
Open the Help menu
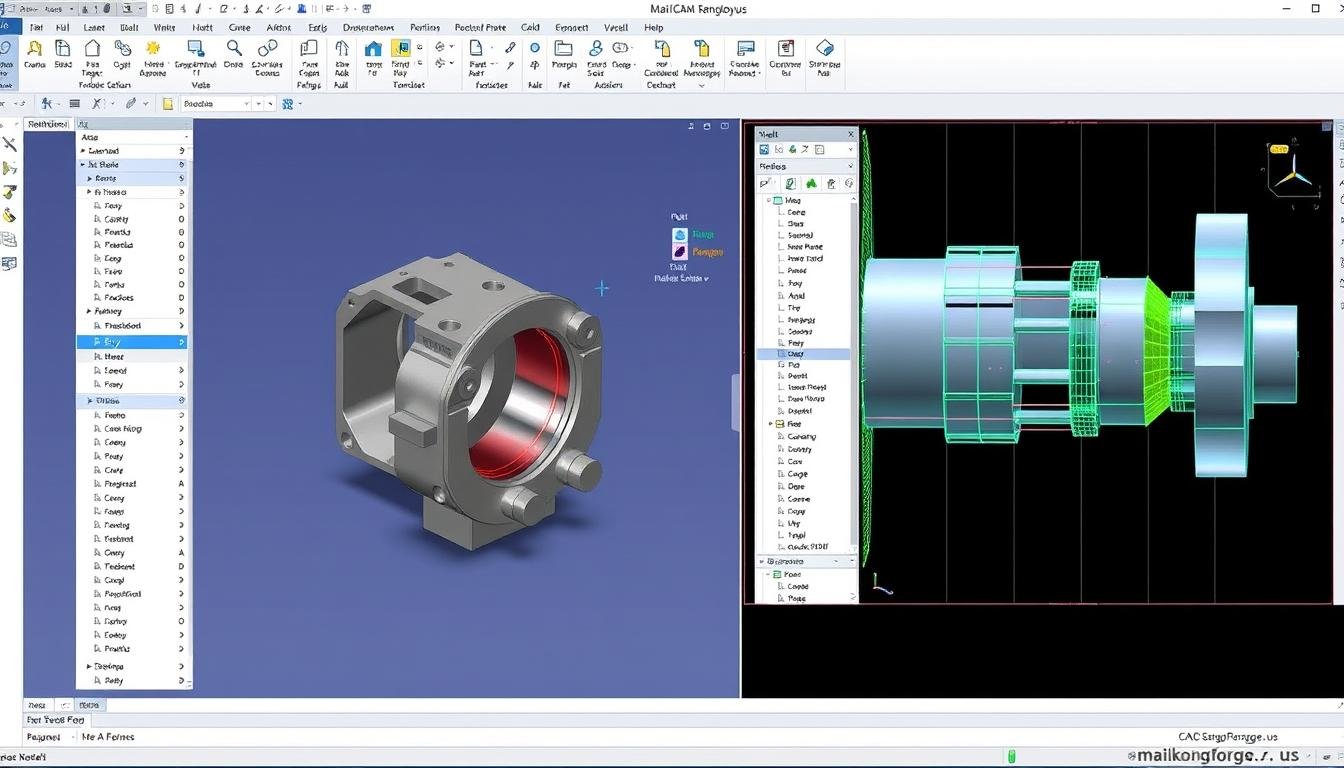click(653, 28)
